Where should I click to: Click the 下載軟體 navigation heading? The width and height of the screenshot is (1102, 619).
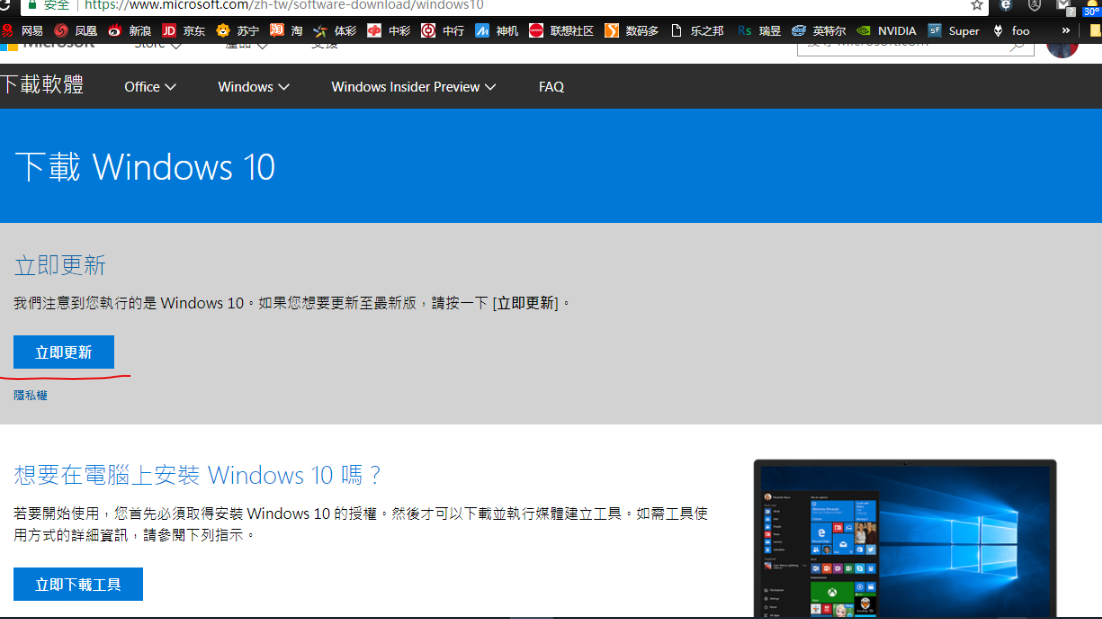click(x=42, y=85)
